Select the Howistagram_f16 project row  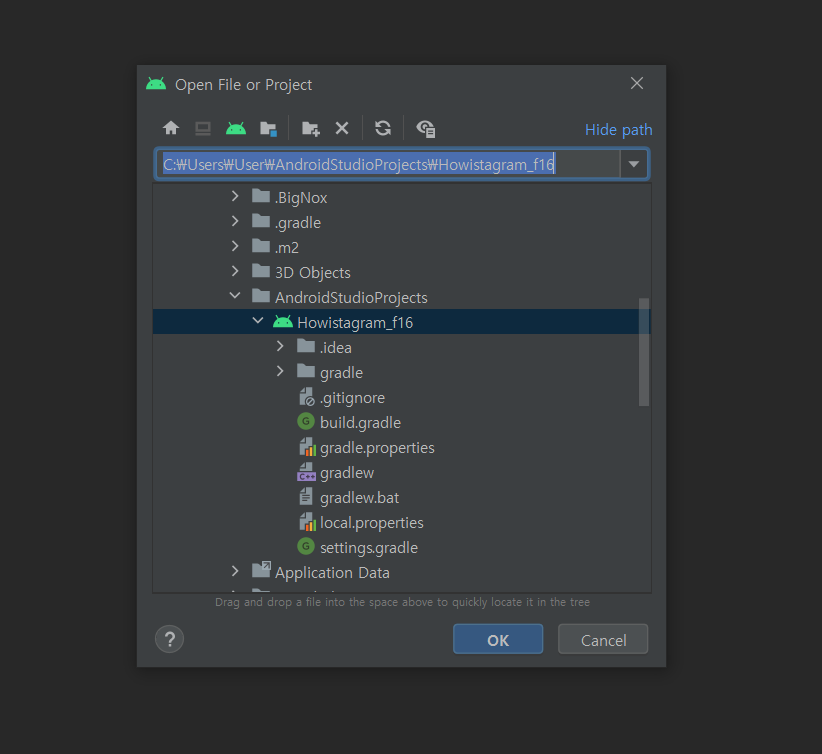tap(401, 322)
